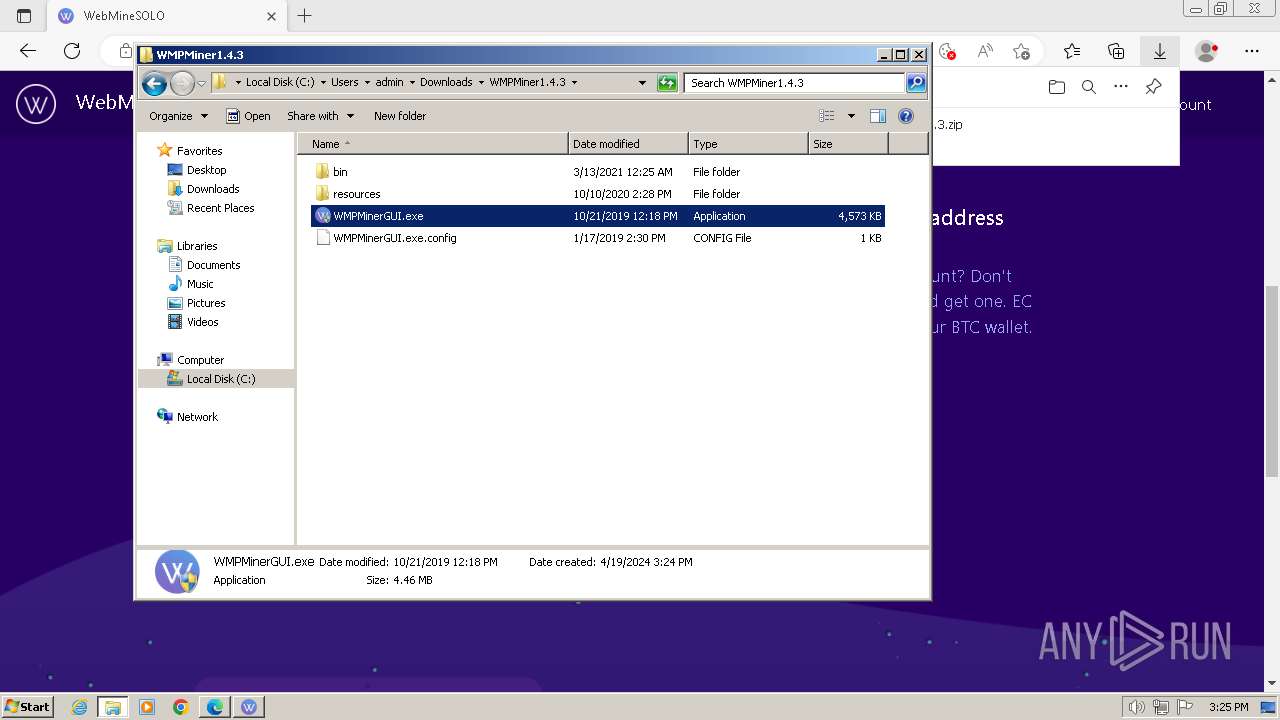Open Chrome from taskbar
Screen dimensions: 1280x720
(x=181, y=707)
